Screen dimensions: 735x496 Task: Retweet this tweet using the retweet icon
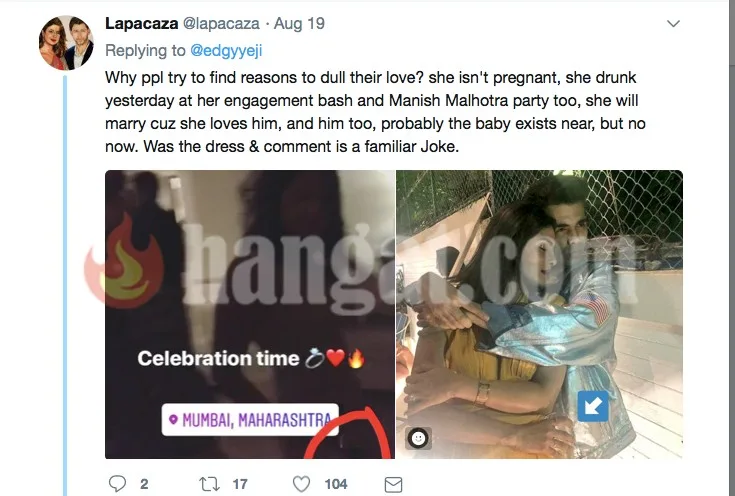pyautogui.click(x=209, y=483)
